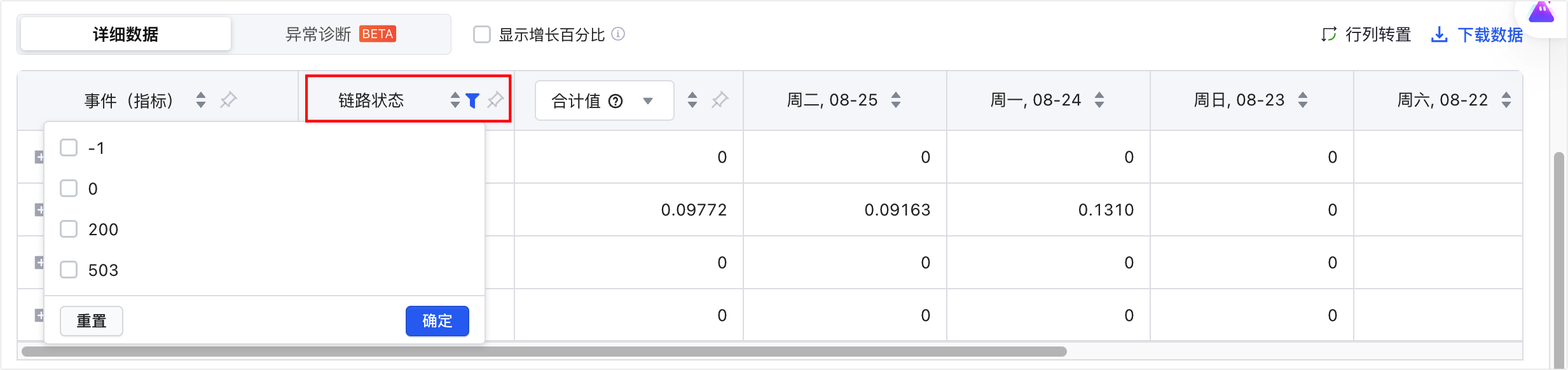The width and height of the screenshot is (1568, 370).
Task: Check the 200 filter option
Action: (69, 229)
